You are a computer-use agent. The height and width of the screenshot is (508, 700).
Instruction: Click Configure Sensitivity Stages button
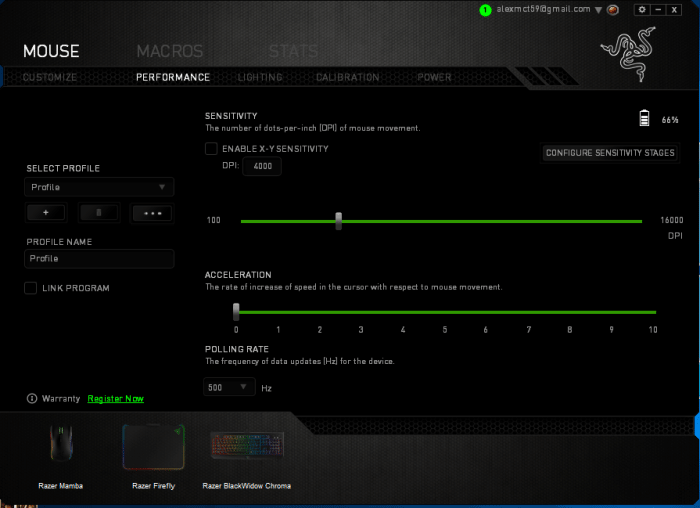(610, 153)
